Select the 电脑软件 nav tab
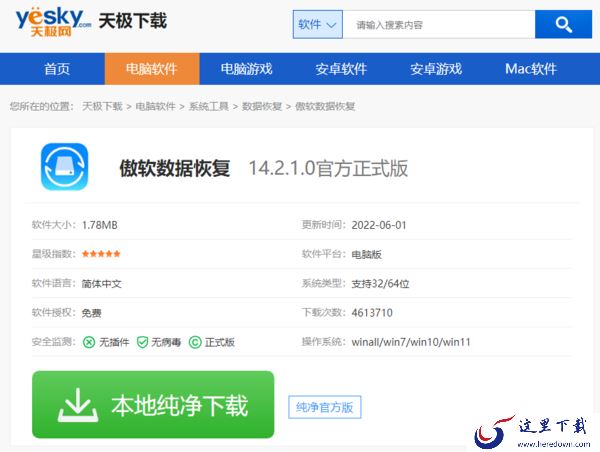600x452 pixels. point(152,69)
